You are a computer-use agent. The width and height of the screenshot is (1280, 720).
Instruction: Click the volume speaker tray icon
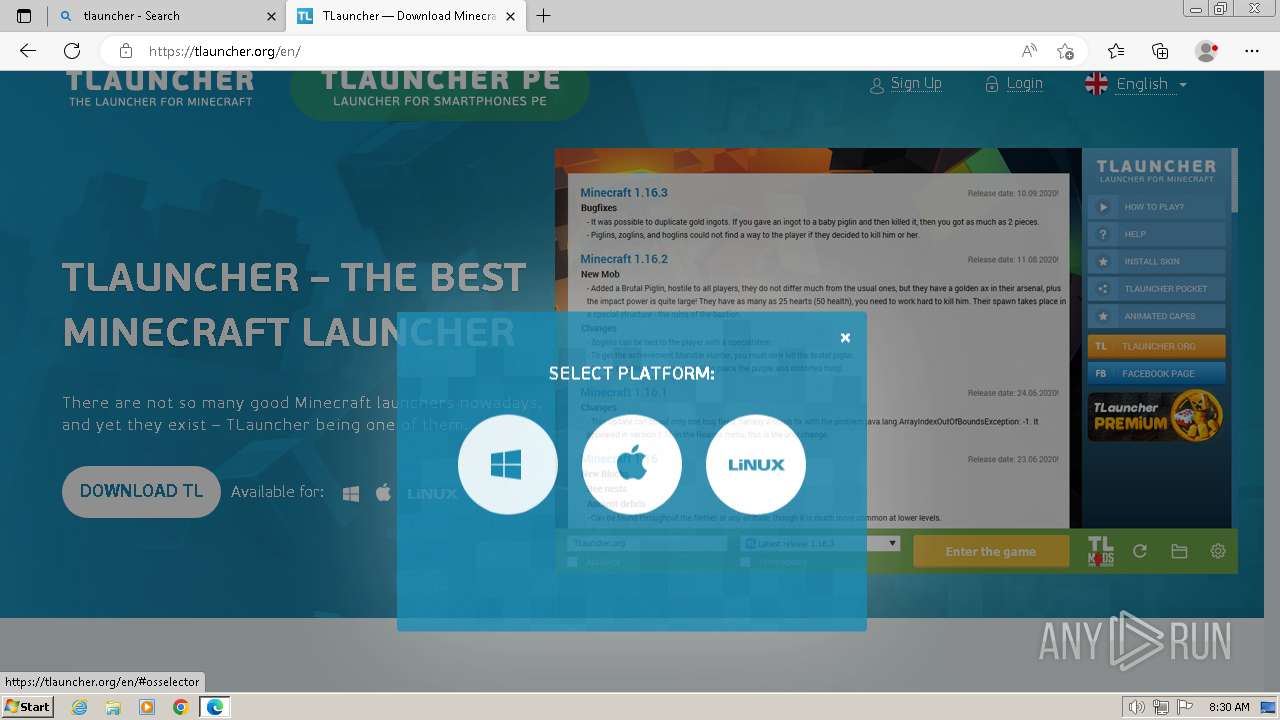coord(1137,707)
